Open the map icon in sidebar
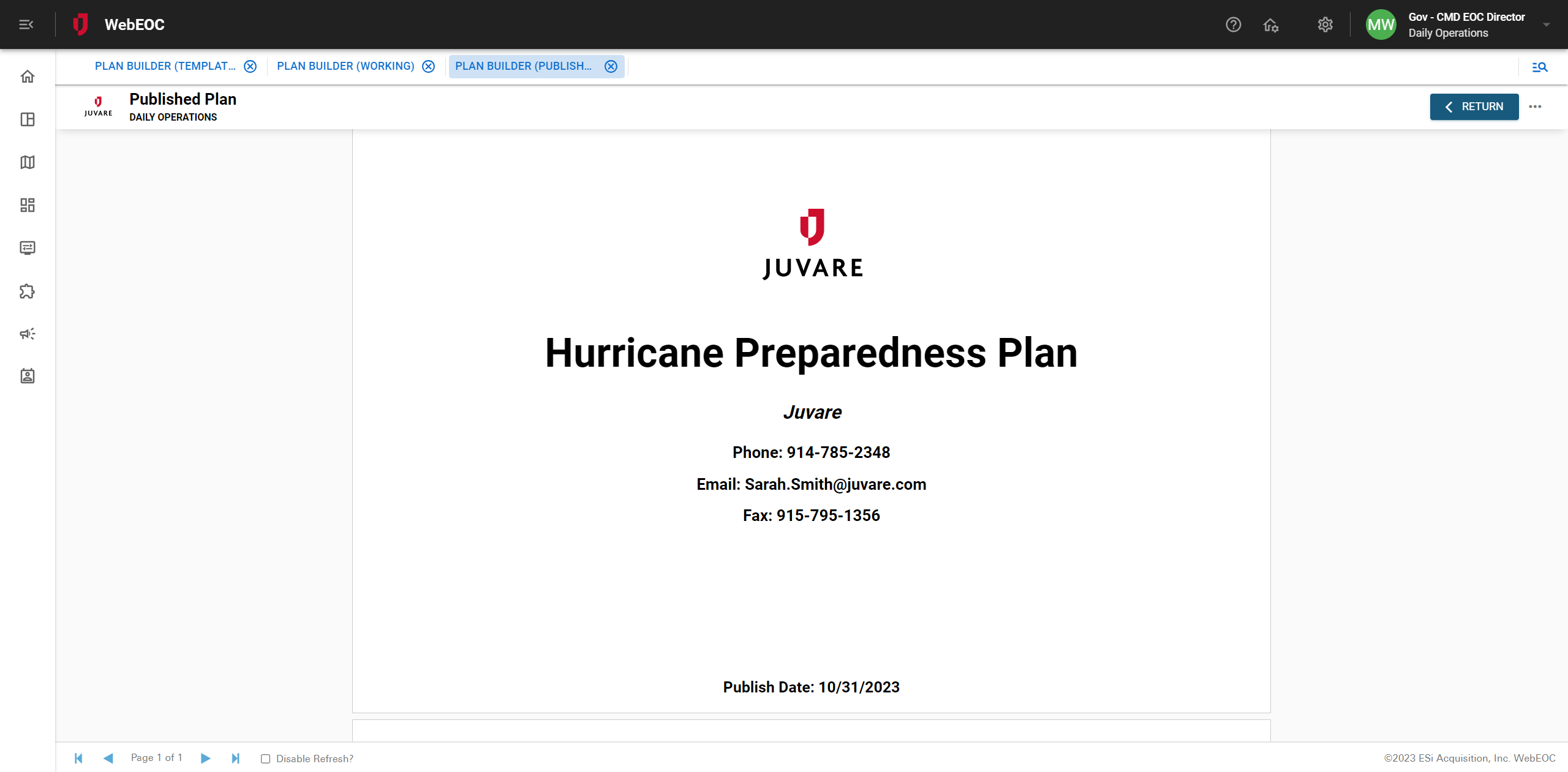The image size is (1568, 772). 28,162
